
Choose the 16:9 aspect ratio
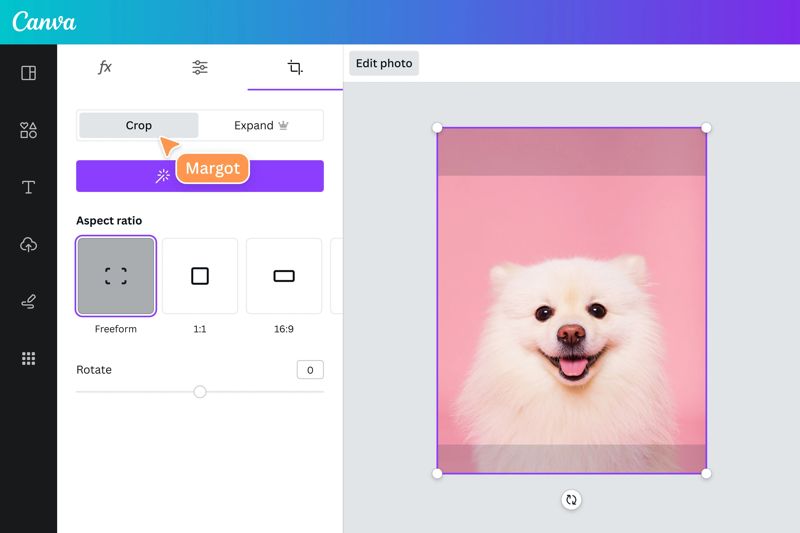coord(284,276)
